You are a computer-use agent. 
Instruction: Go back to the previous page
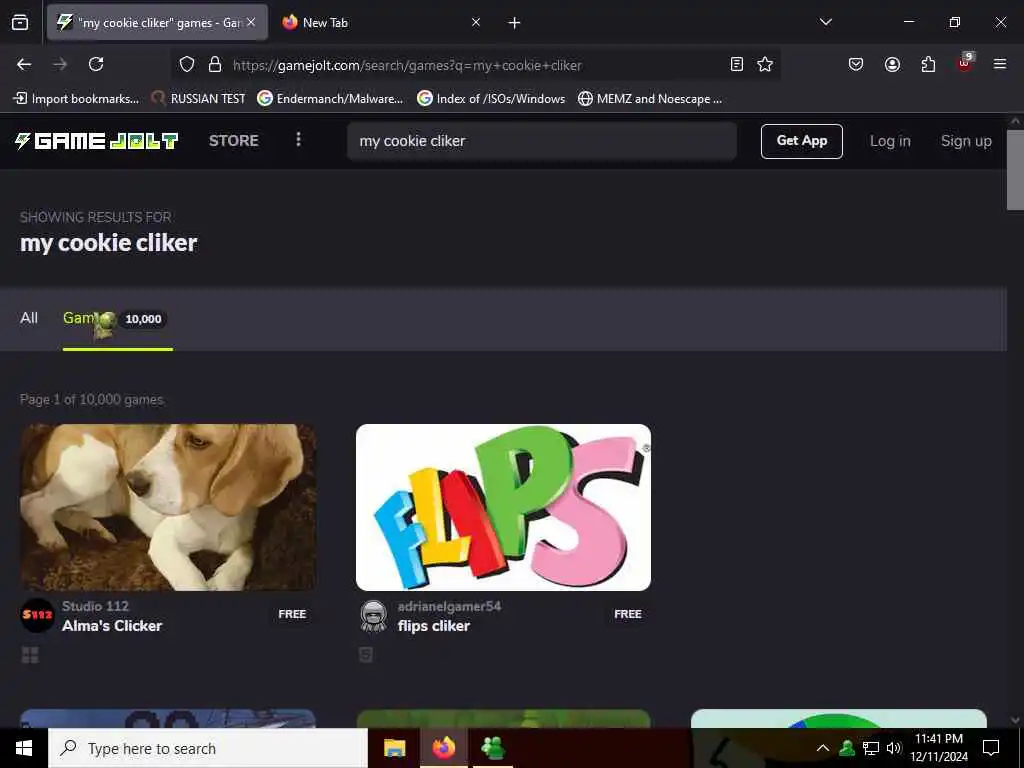(24, 64)
